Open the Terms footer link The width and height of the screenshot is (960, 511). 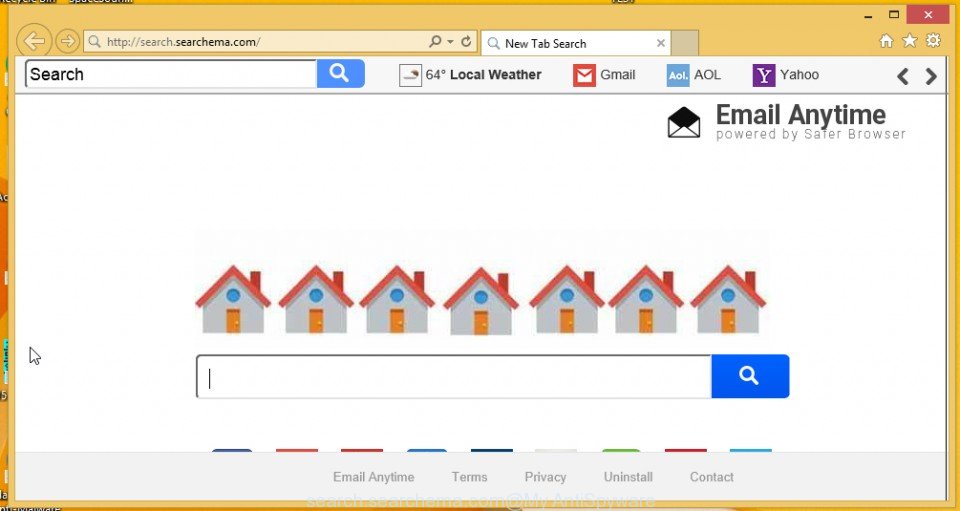(x=470, y=477)
